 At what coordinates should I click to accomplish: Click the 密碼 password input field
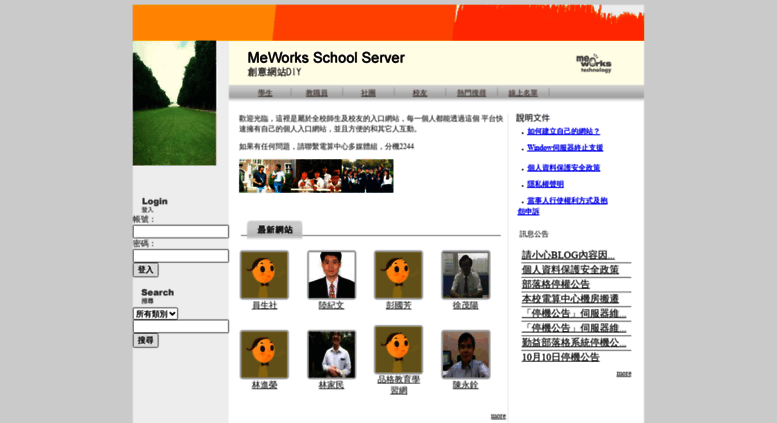[x=181, y=256]
